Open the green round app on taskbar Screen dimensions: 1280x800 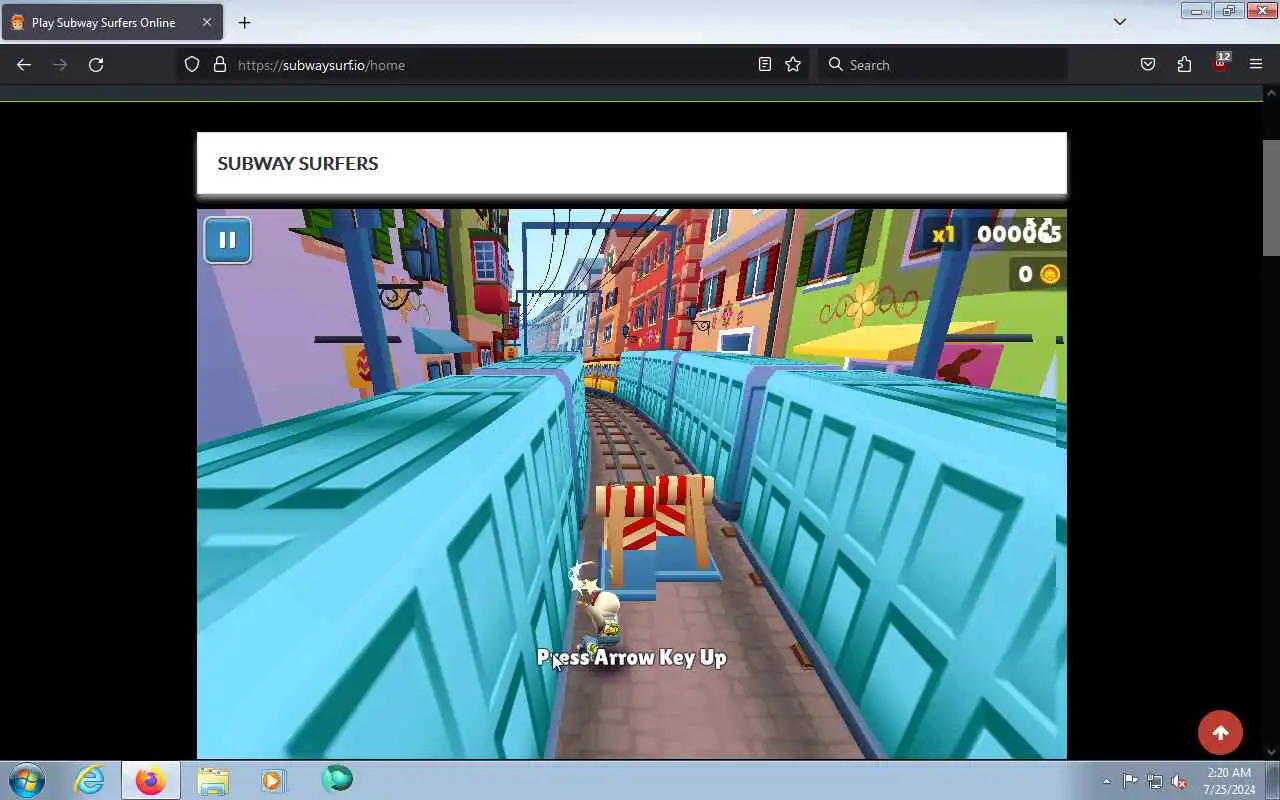tap(337, 779)
